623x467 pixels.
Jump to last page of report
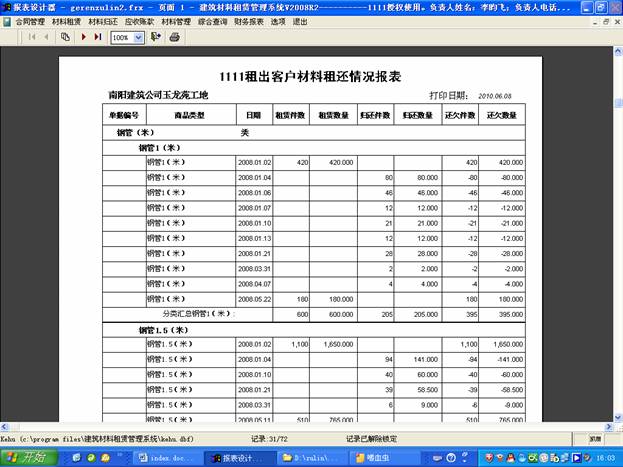[x=98, y=37]
